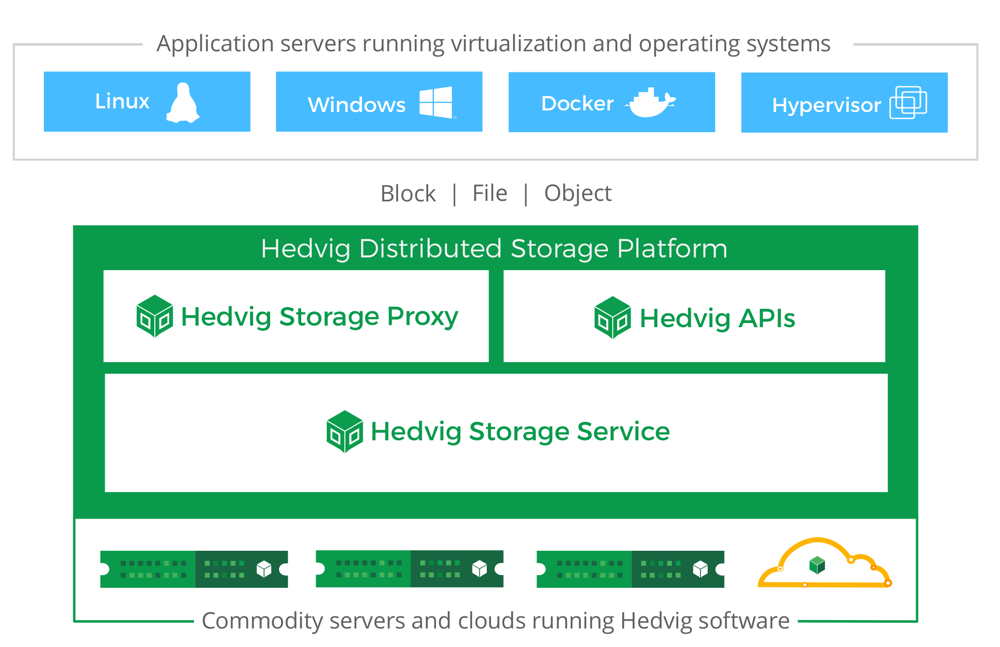Select the Docker blue box

612,102
